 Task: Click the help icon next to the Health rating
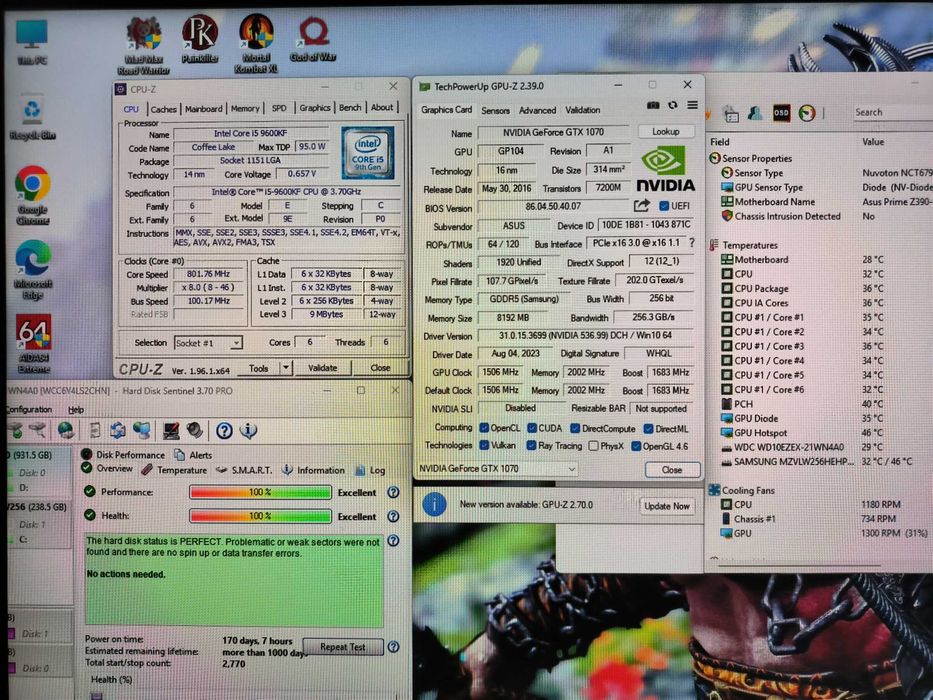pos(393,516)
